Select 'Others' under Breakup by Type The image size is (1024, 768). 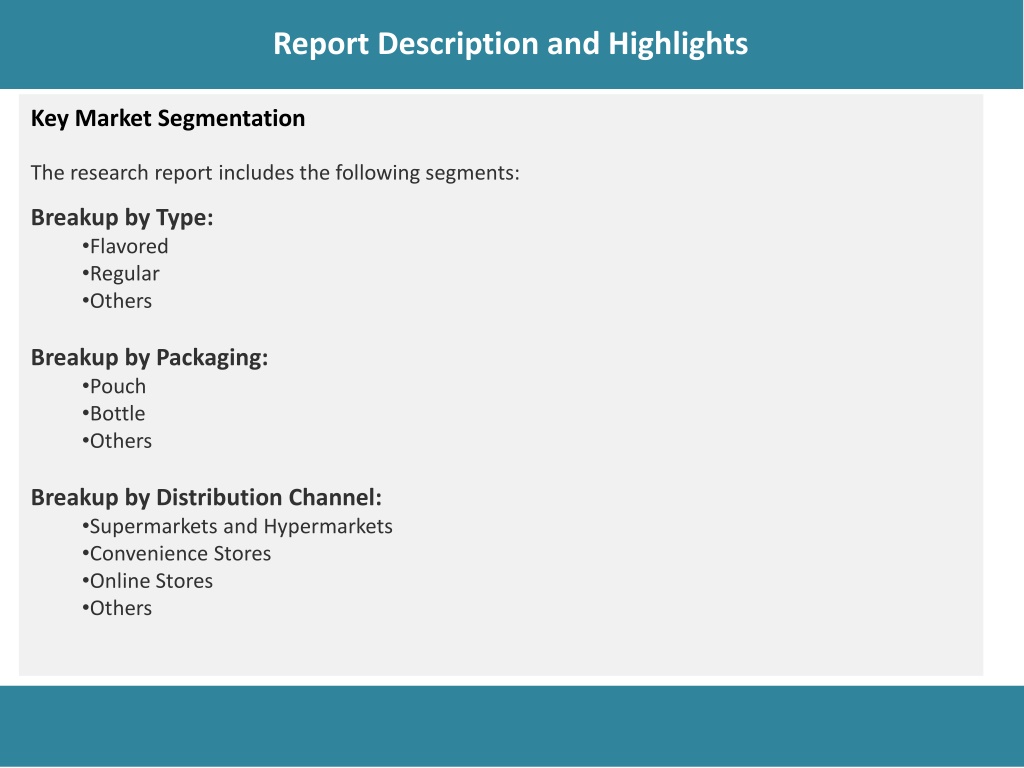(x=117, y=301)
